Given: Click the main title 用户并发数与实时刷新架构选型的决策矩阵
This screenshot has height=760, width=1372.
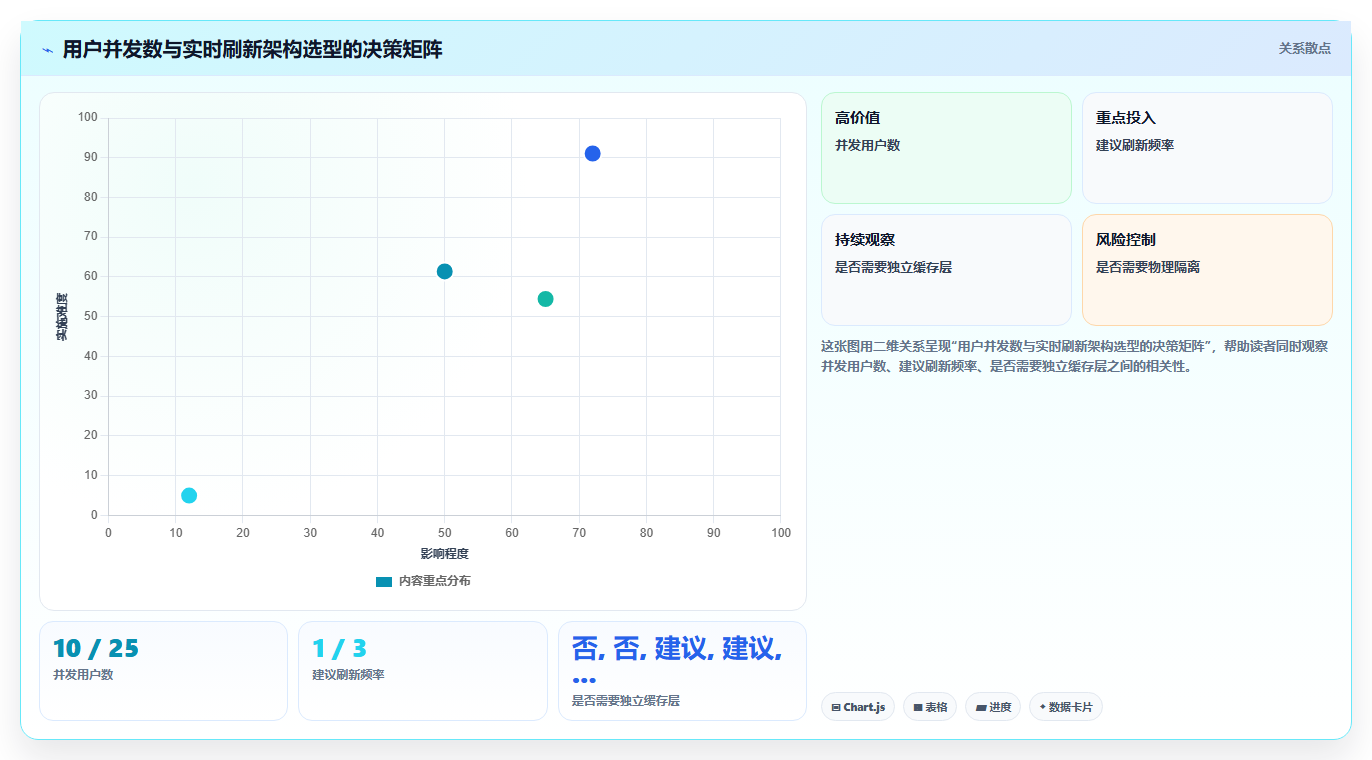Looking at the screenshot, I should click(x=252, y=50).
